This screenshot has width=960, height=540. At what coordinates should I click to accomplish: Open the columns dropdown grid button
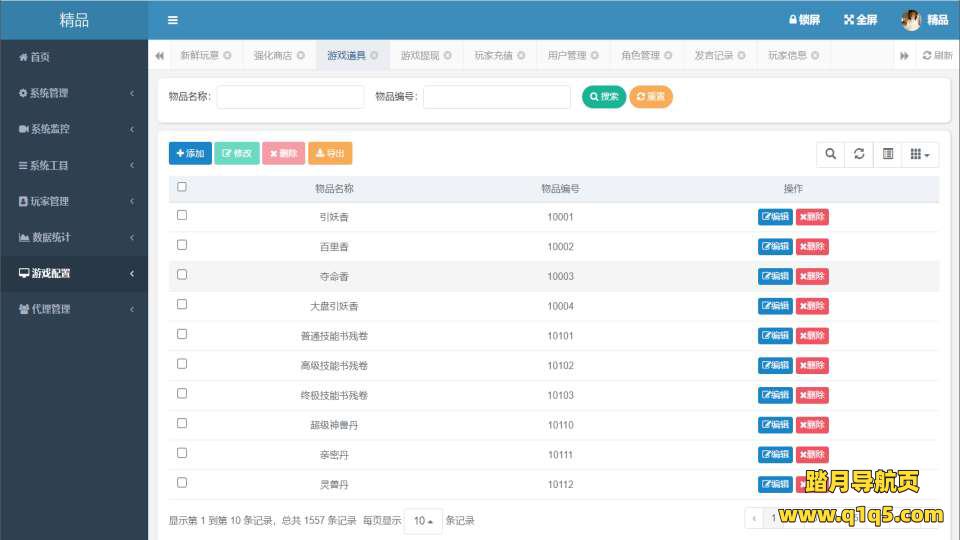(920, 154)
